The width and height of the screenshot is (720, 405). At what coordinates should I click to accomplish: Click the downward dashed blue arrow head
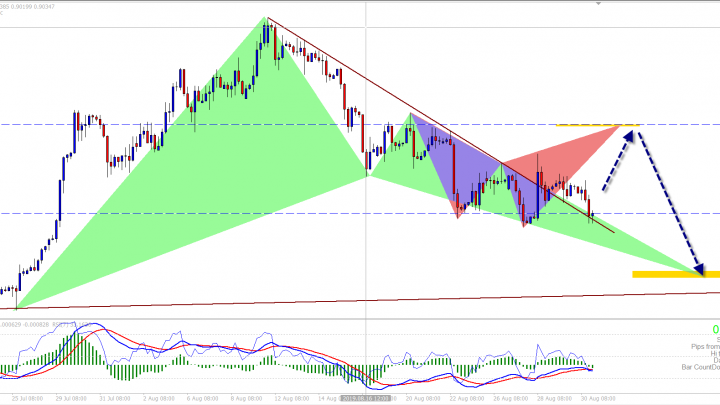click(x=698, y=268)
